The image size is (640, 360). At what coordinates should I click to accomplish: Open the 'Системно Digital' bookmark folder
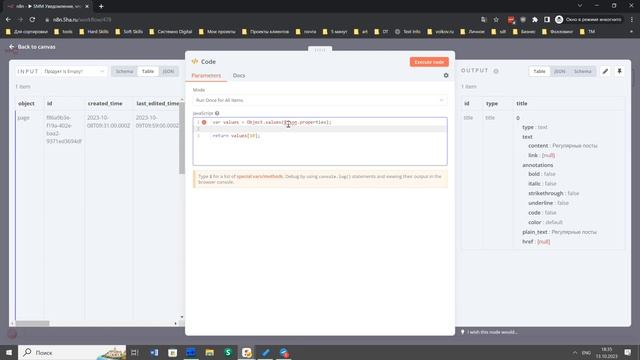[171, 31]
